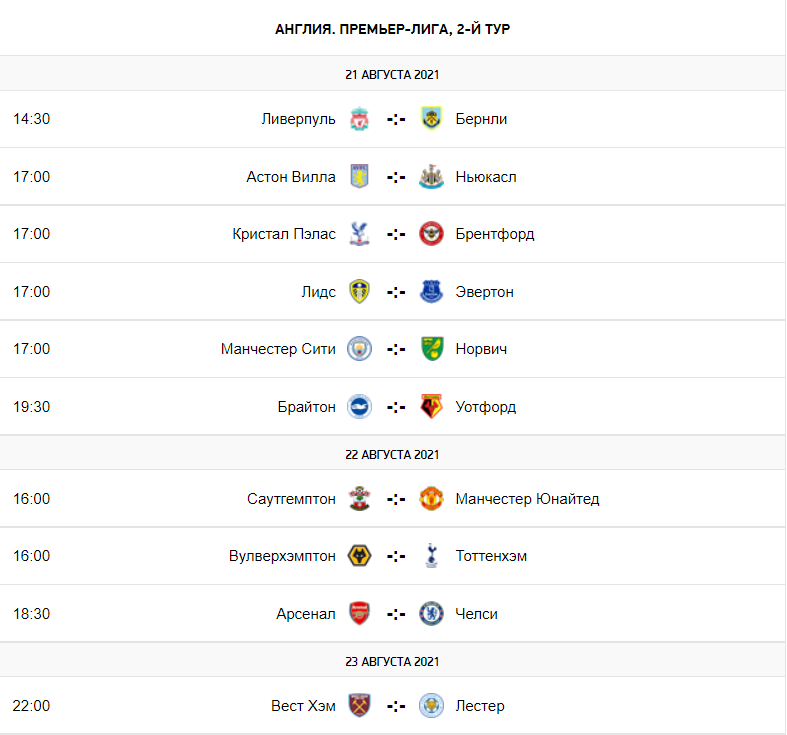This screenshot has height=735, width=787.
Task: Click the Brentford club crest icon
Action: 432,234
